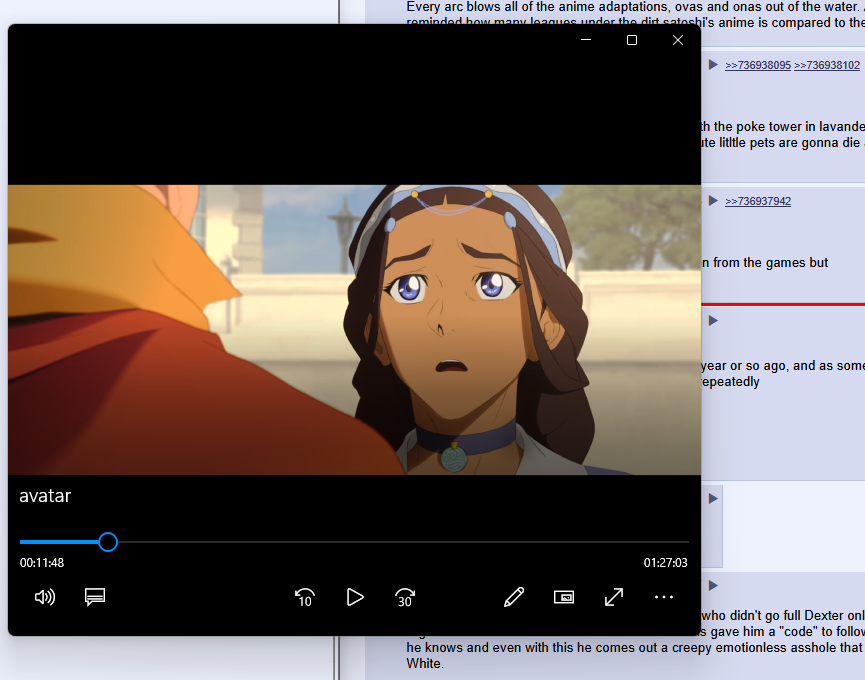The width and height of the screenshot is (865, 680).
Task: Open reply link >>736937942 in browser
Action: (758, 201)
